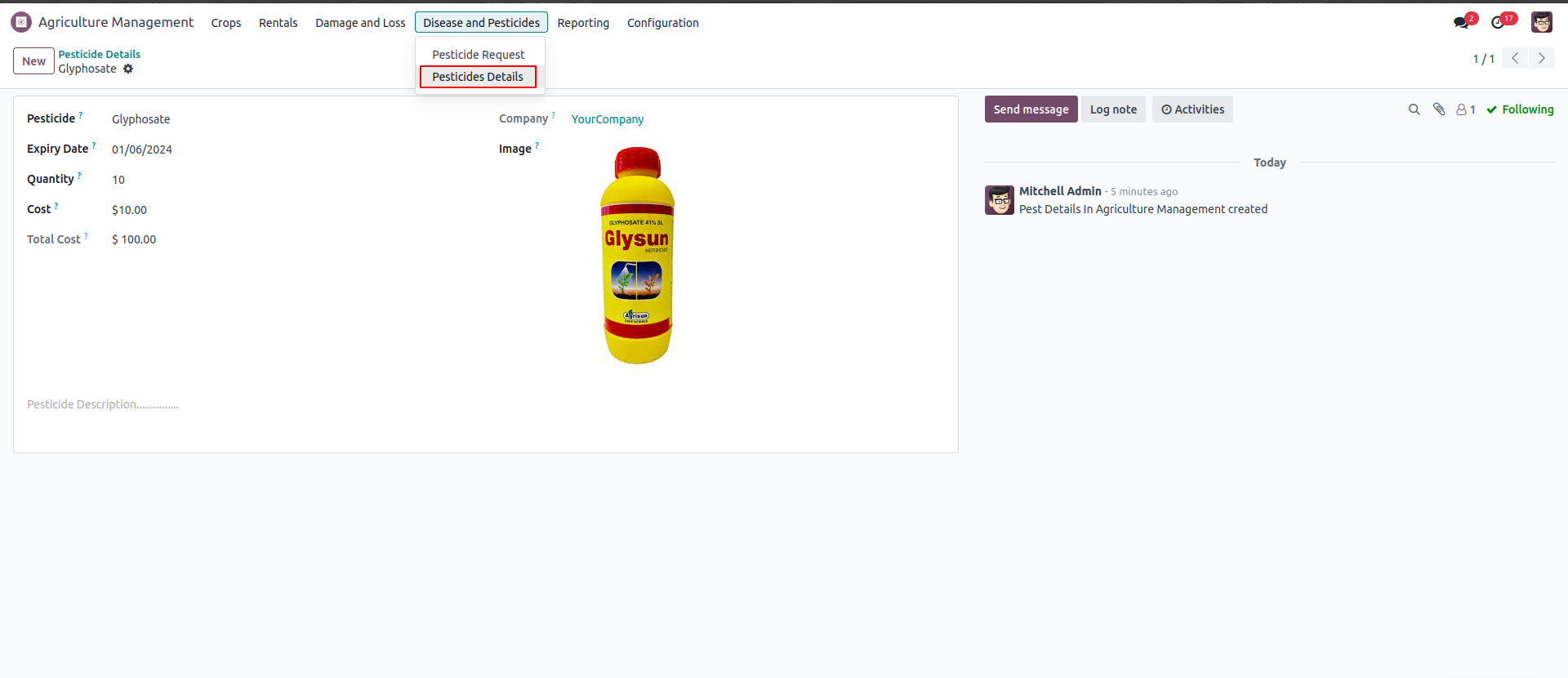1568x678 pixels.
Task: Open the gear actions menu beside Glyphosate
Action: (x=128, y=69)
